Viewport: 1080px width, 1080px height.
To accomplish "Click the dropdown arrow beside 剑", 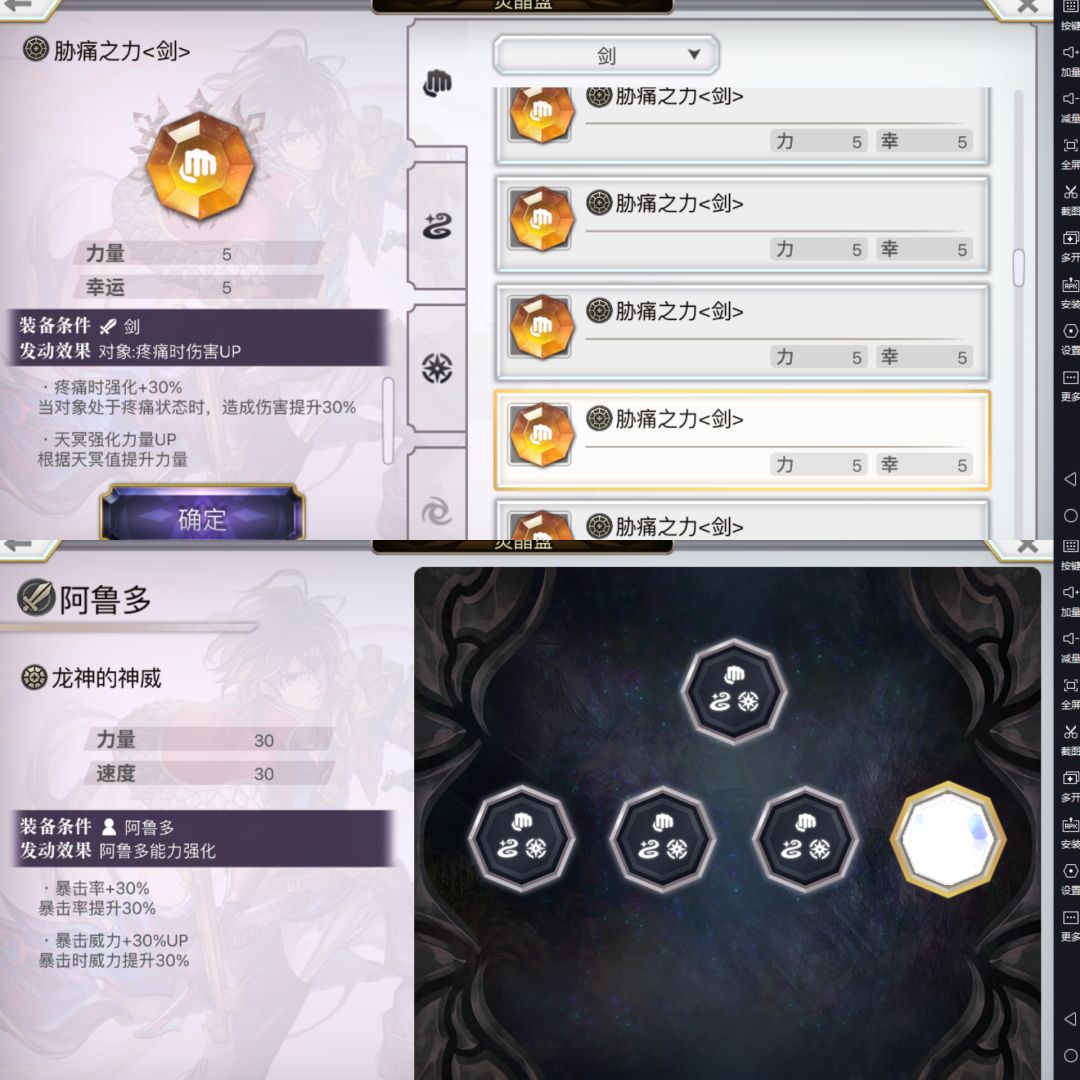I will 694,54.
